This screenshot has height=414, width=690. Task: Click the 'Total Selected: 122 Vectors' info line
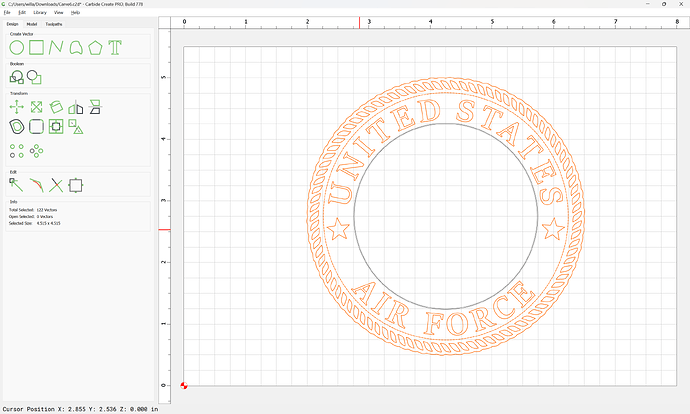[33, 210]
